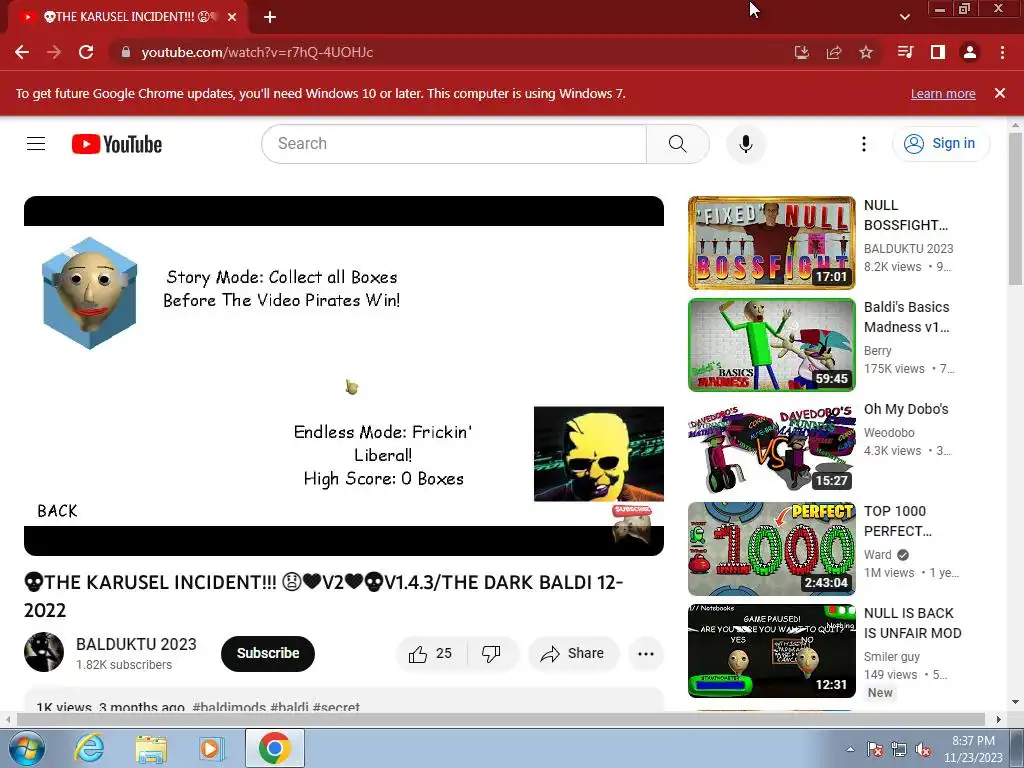Click TOP 1000 PERFECT title text
This screenshot has width=1024, height=768.
(x=898, y=521)
